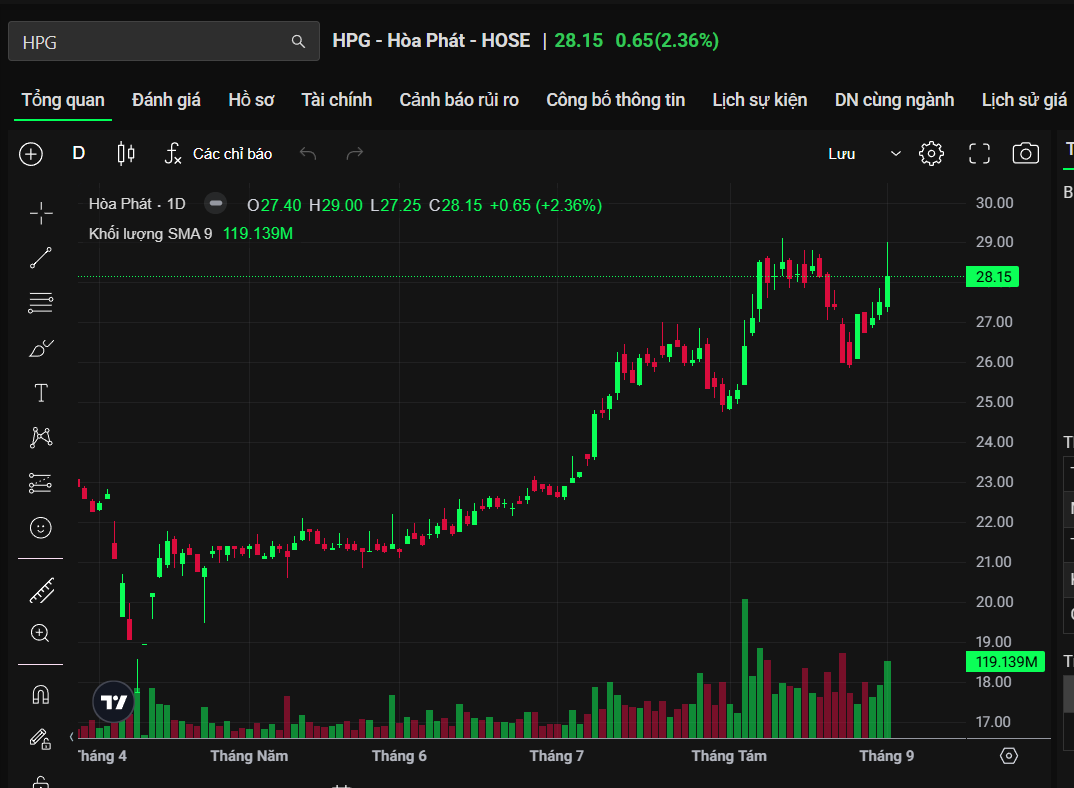Select Công bố thông tin tab
This screenshot has height=788, width=1074.
click(615, 100)
